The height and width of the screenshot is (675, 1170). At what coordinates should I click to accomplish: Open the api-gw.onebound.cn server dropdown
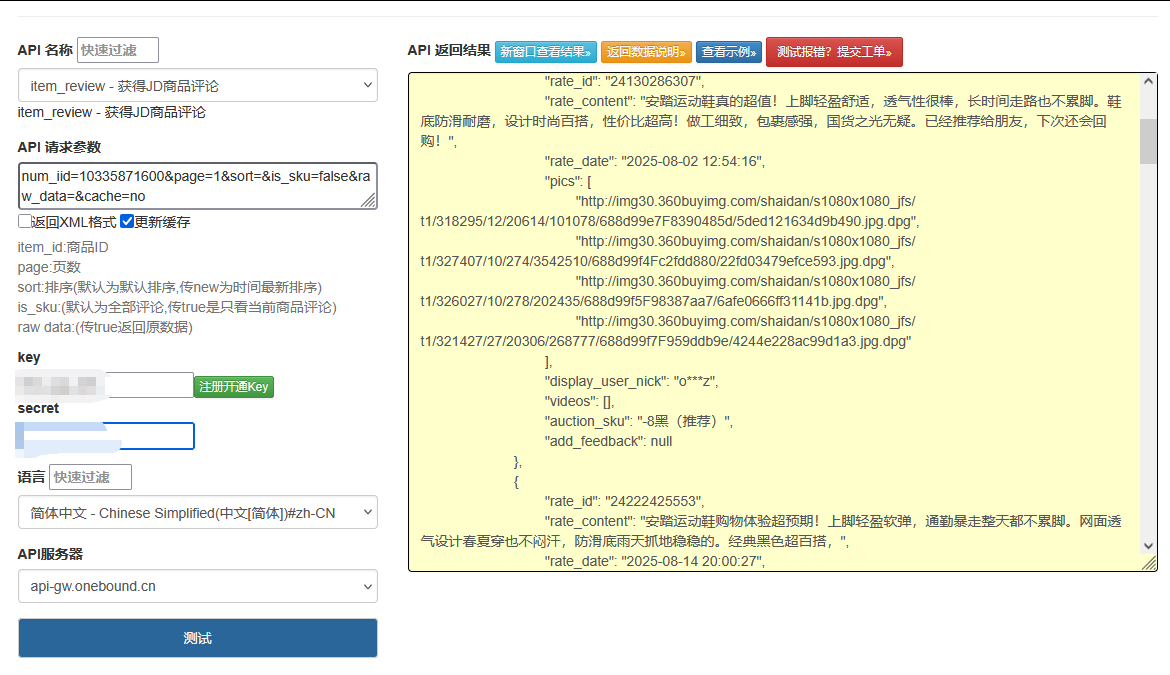click(x=197, y=585)
